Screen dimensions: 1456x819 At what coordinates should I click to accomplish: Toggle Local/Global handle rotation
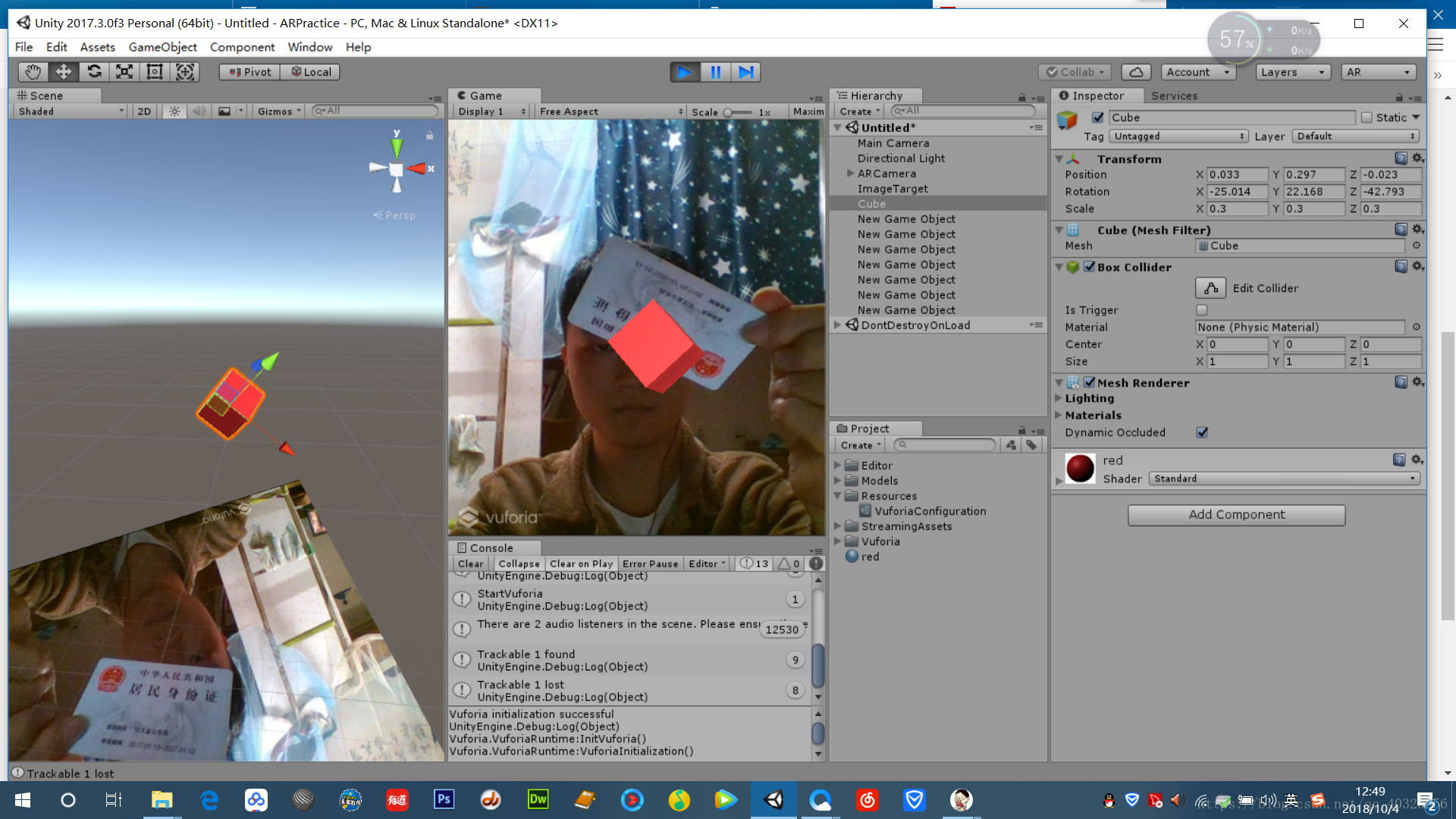click(x=311, y=72)
